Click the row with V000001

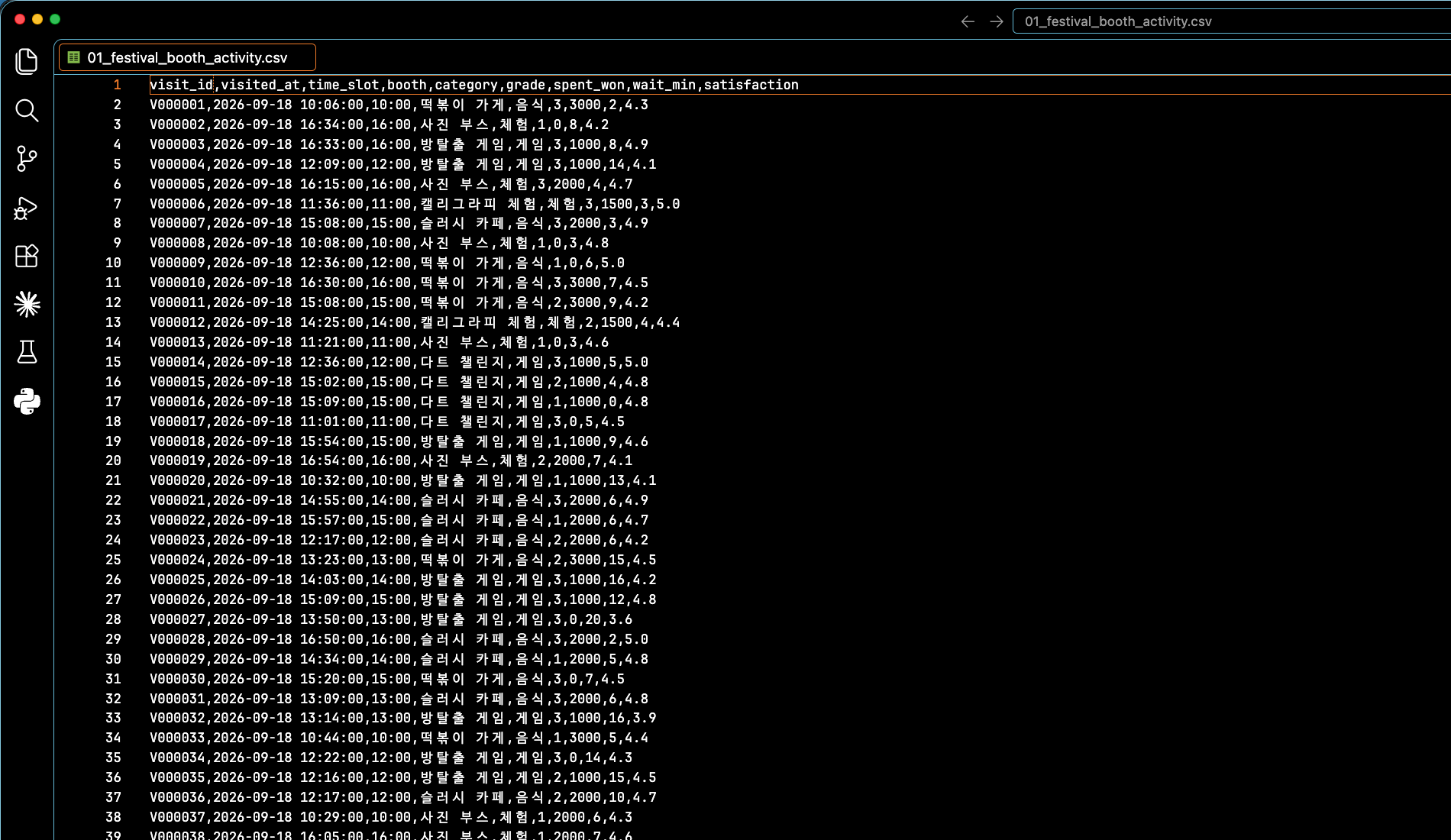pyautogui.click(x=399, y=105)
